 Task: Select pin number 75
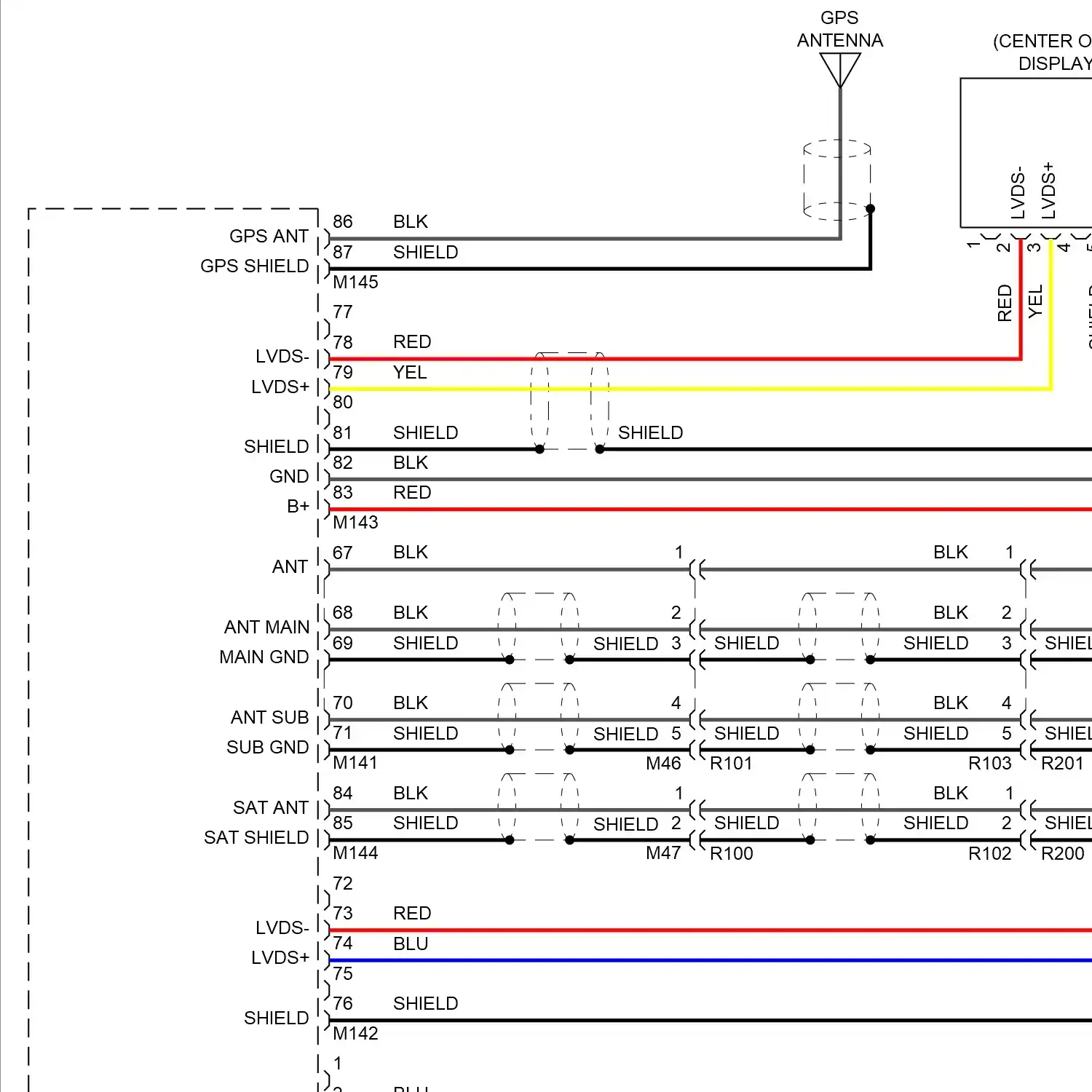point(342,973)
